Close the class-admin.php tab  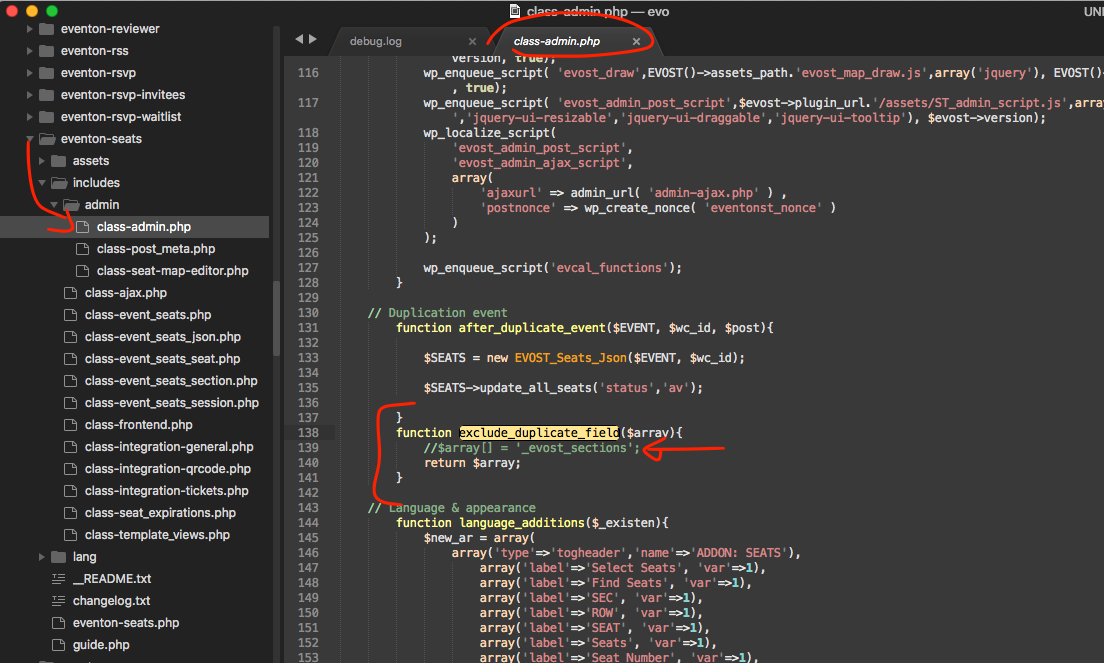click(636, 42)
